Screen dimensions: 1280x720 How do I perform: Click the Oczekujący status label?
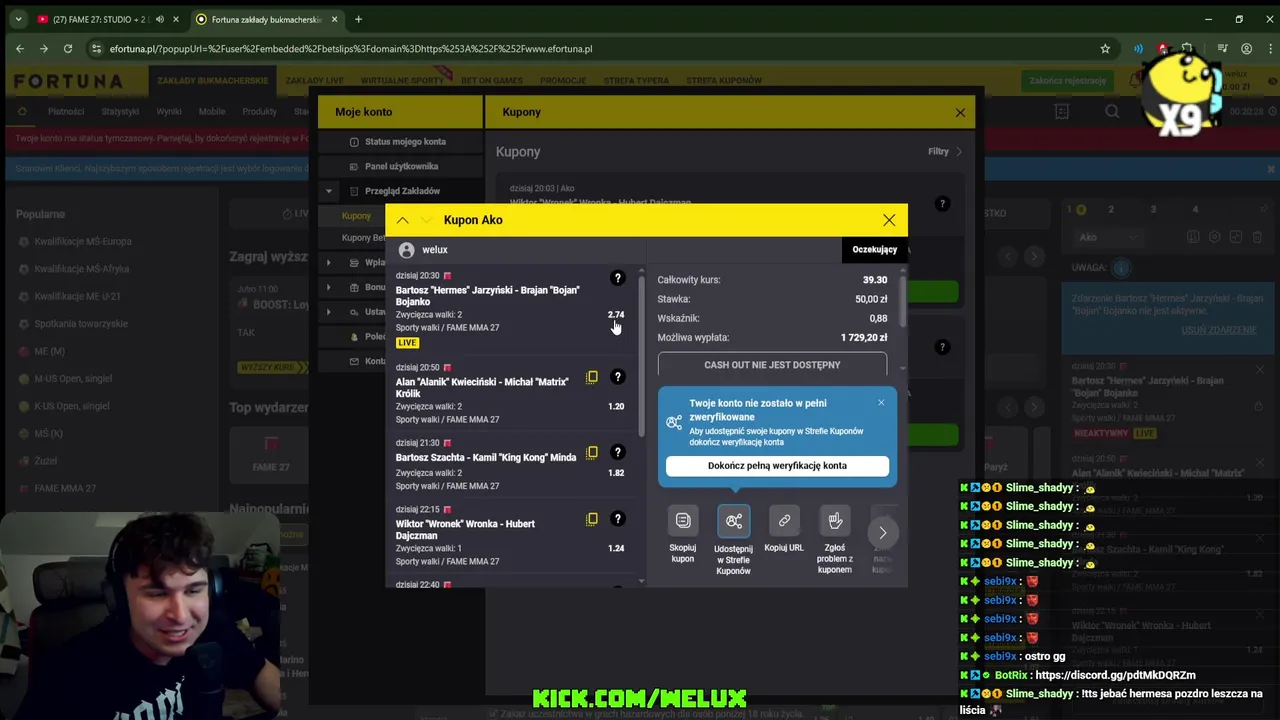click(x=875, y=250)
